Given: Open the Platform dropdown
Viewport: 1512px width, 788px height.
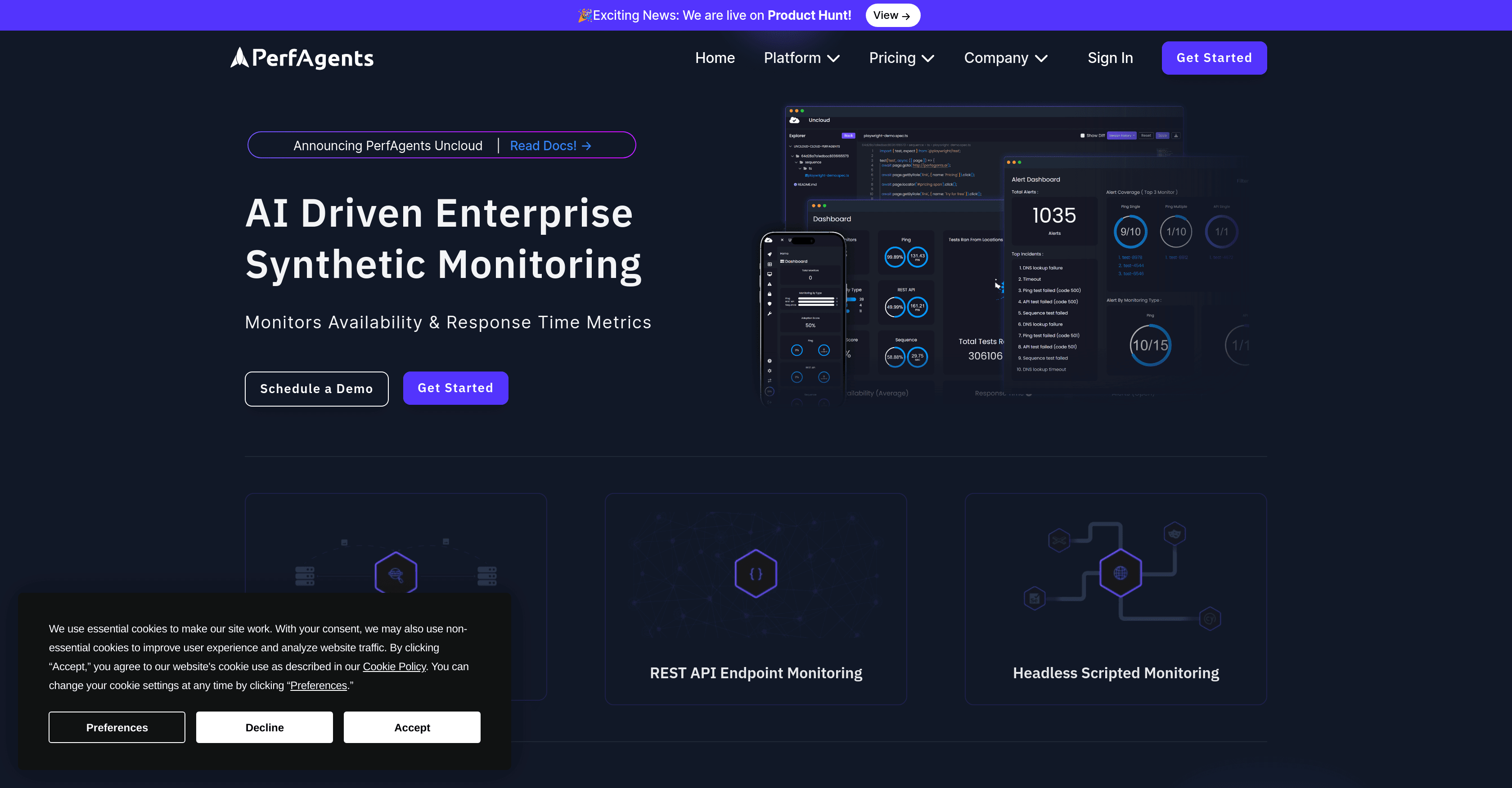Looking at the screenshot, I should pos(802,58).
